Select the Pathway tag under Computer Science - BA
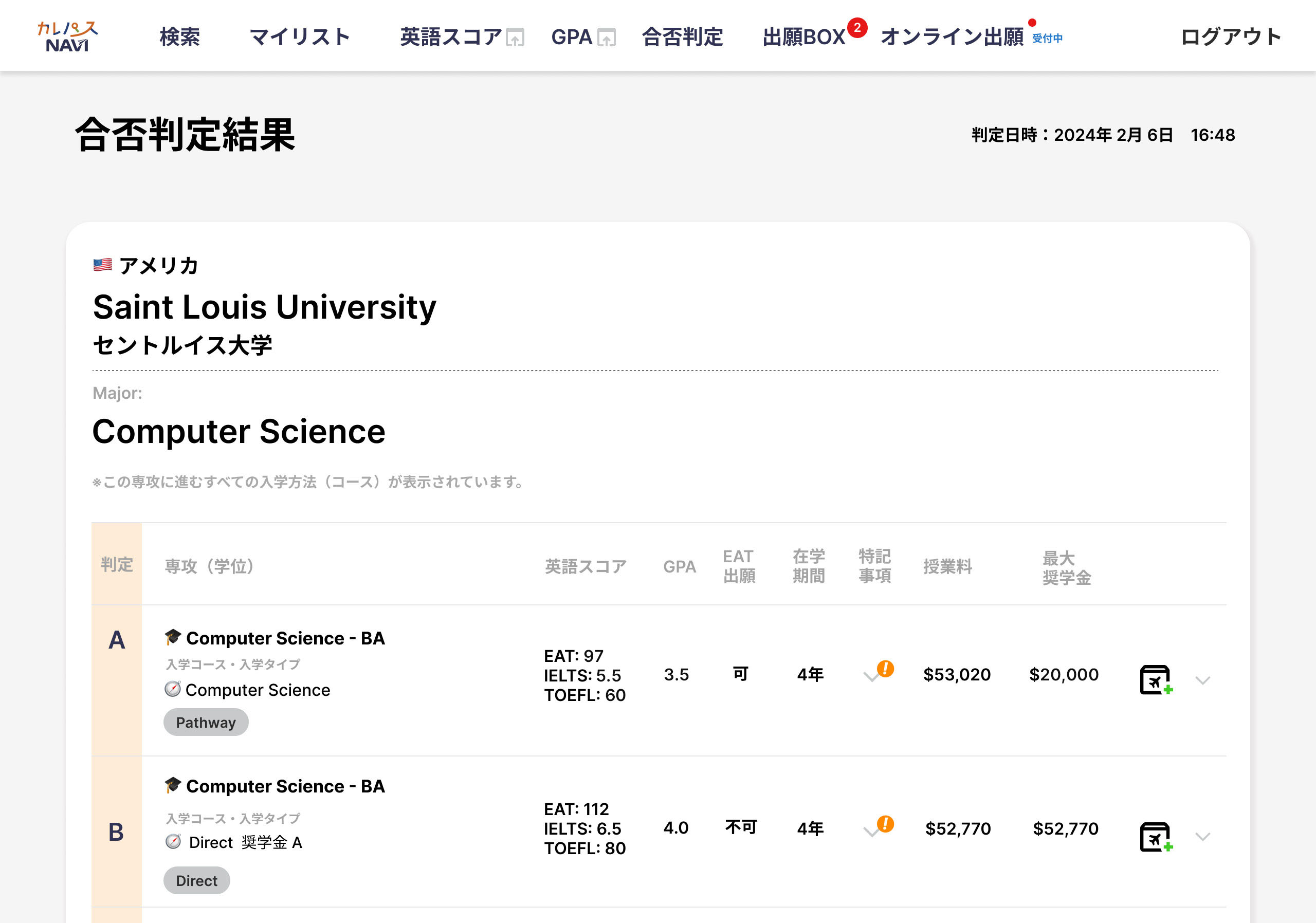This screenshot has width=1316, height=923. coord(206,722)
